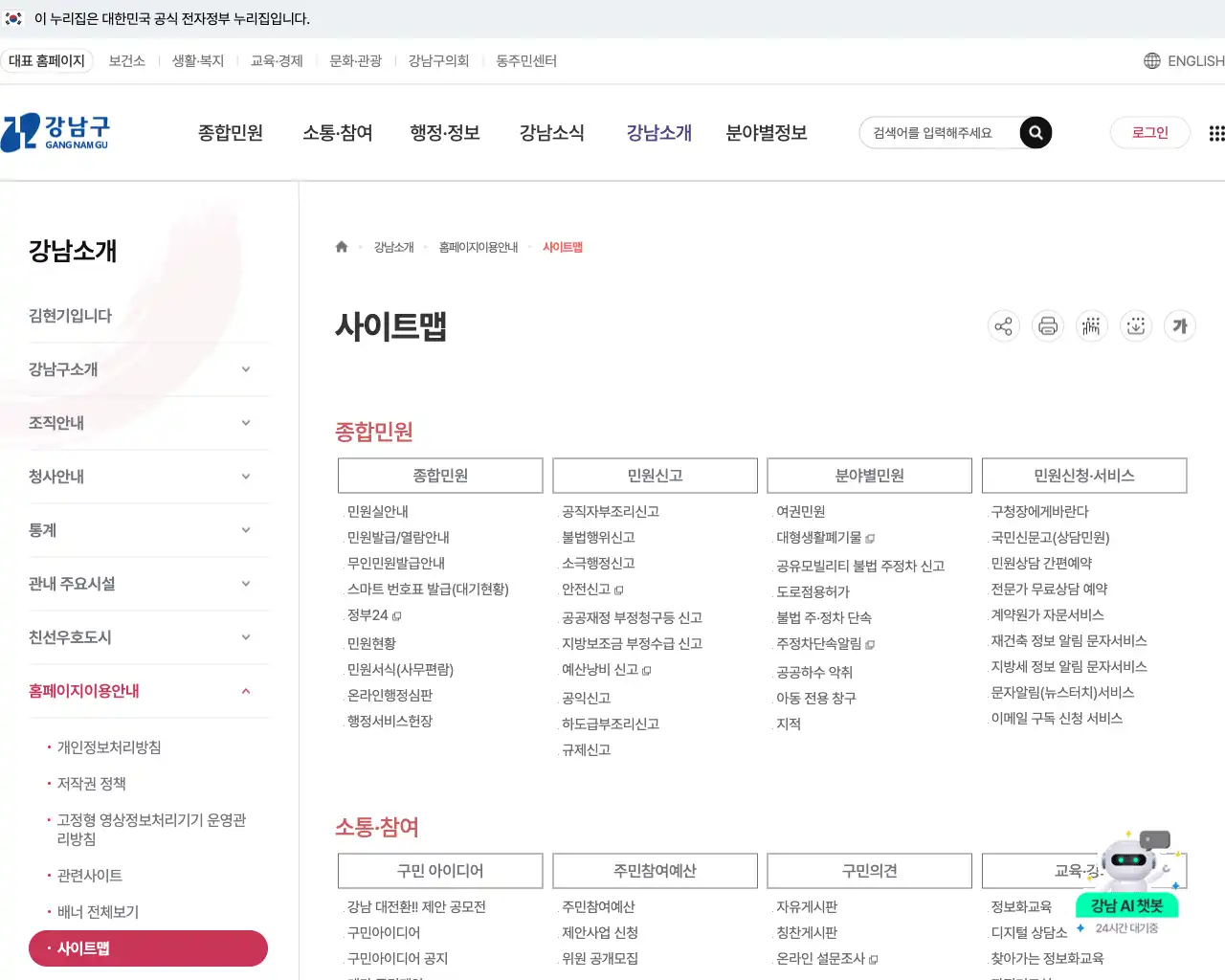1225x980 pixels.
Task: Open 김현기입니다 sidebar item
Action: (71, 316)
